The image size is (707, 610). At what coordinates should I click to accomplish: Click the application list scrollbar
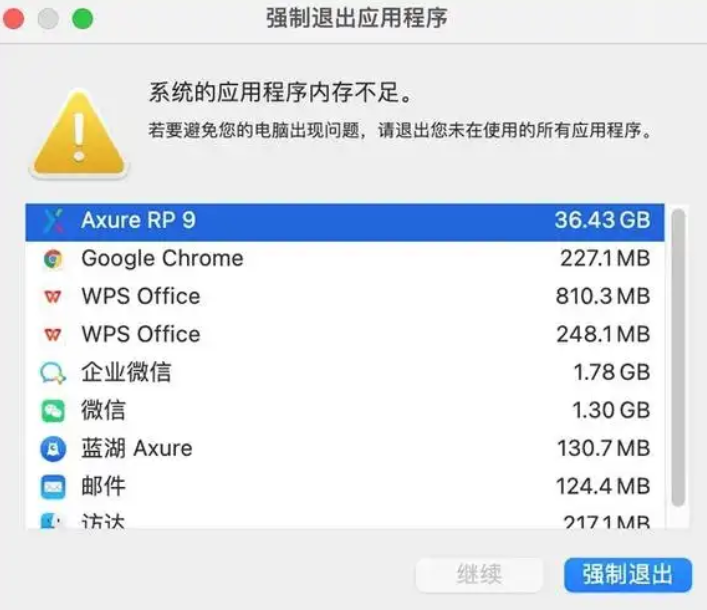(678, 357)
